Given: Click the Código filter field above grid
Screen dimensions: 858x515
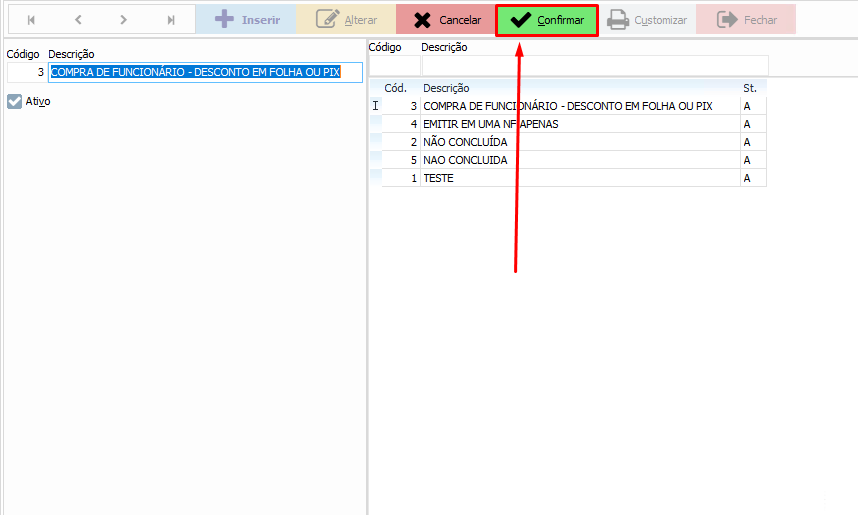Looking at the screenshot, I should (394, 66).
